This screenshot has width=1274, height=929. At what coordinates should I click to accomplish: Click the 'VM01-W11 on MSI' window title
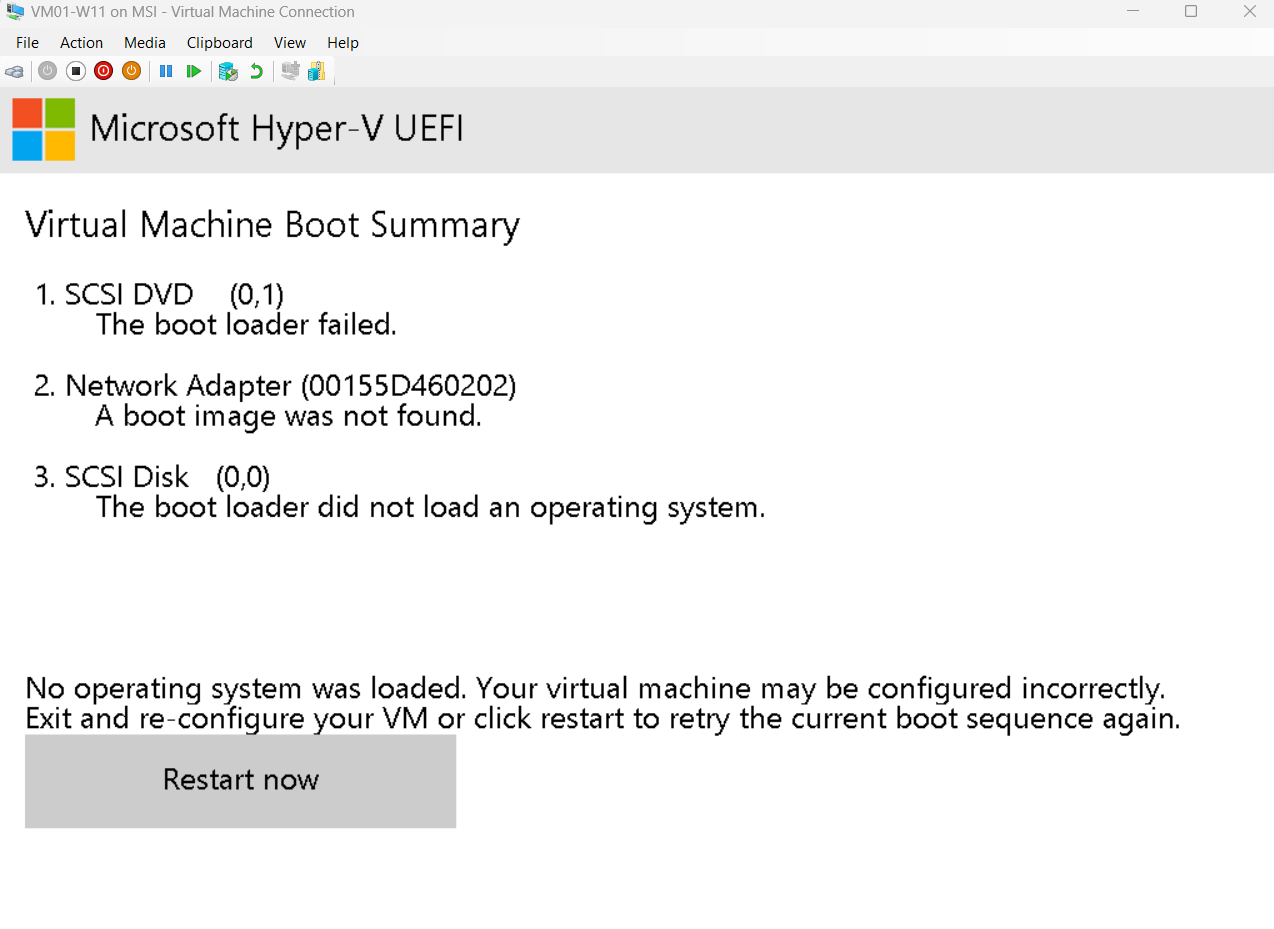193,12
